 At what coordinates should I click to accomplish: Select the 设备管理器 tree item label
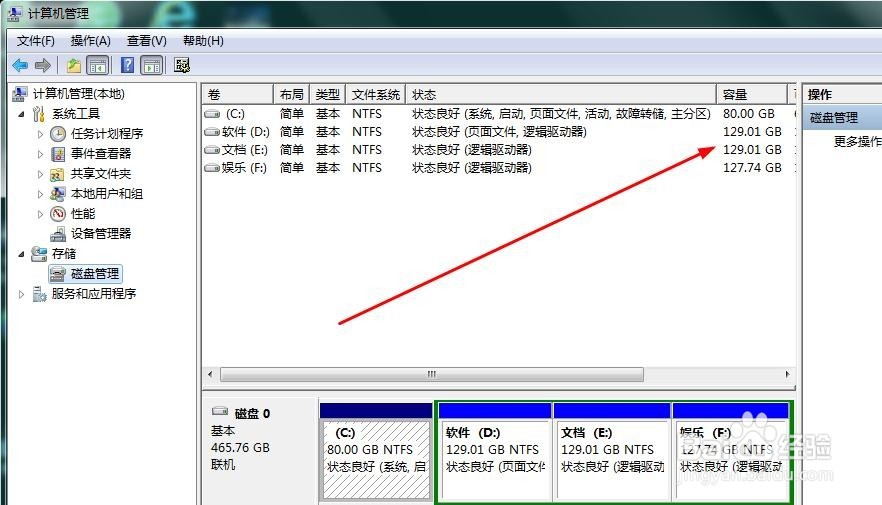101,234
